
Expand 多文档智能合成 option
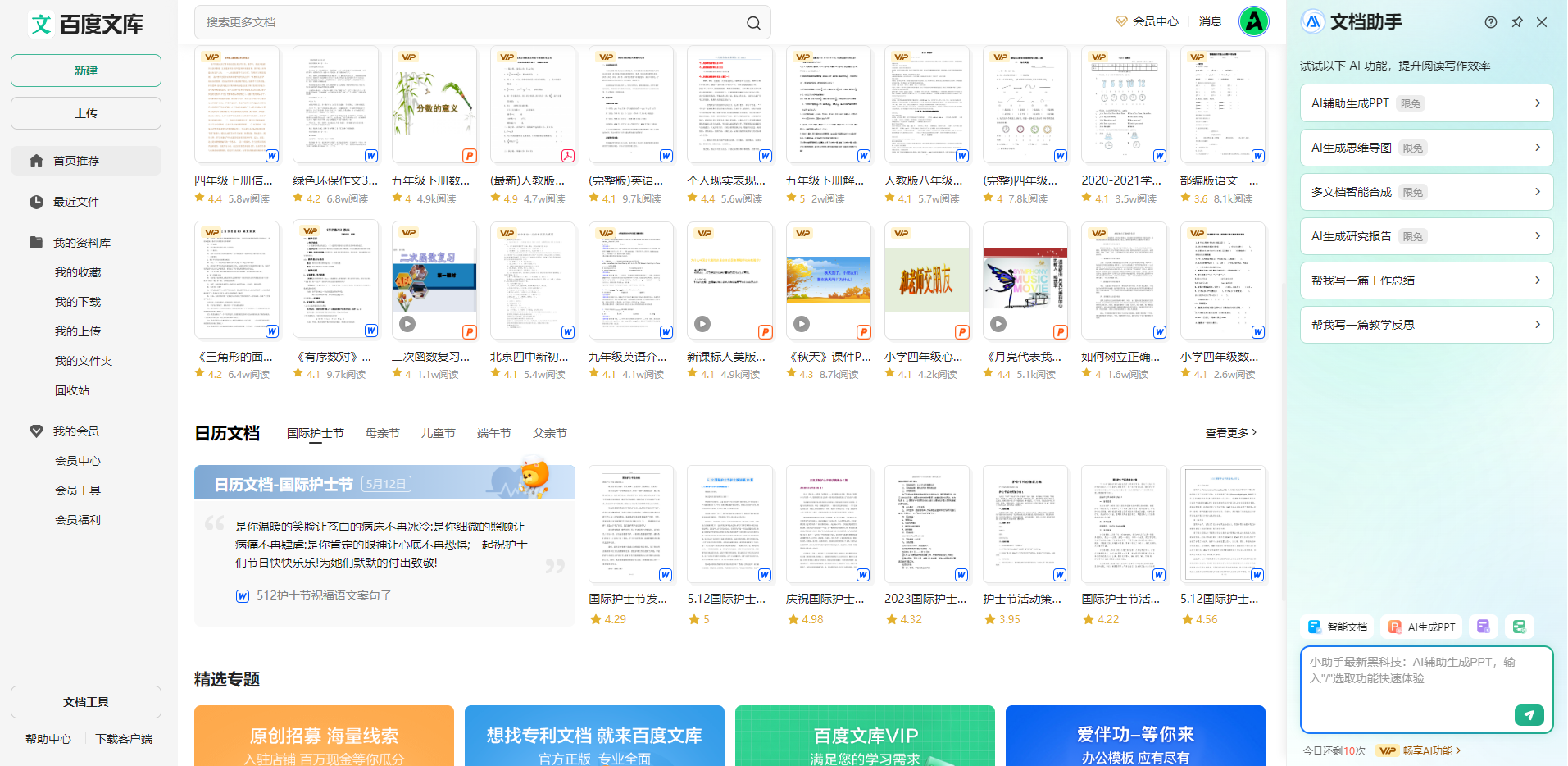click(1537, 192)
